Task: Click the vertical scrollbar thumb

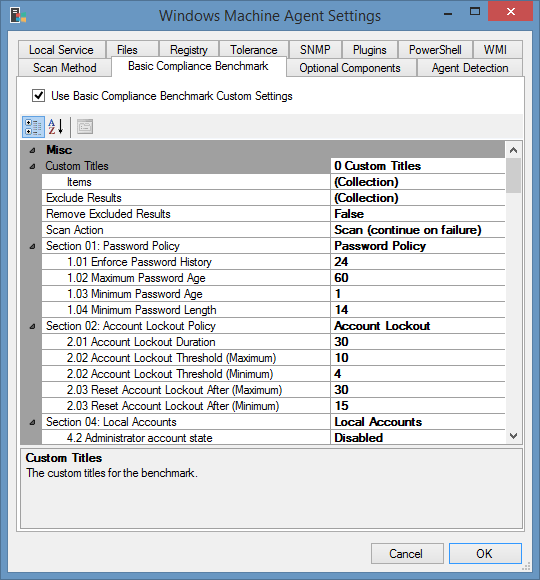Action: tap(513, 176)
